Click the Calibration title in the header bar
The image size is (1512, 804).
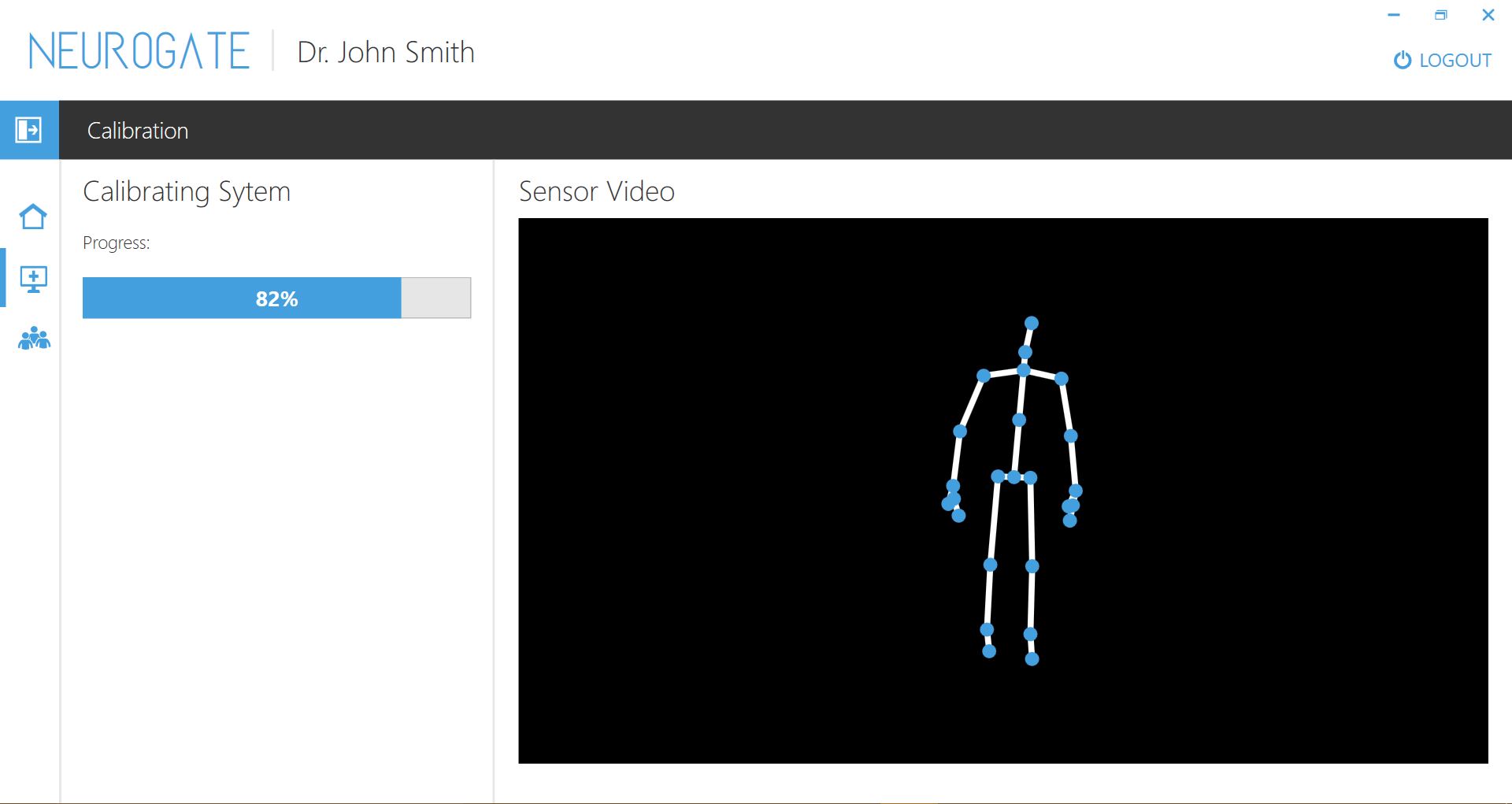(138, 131)
